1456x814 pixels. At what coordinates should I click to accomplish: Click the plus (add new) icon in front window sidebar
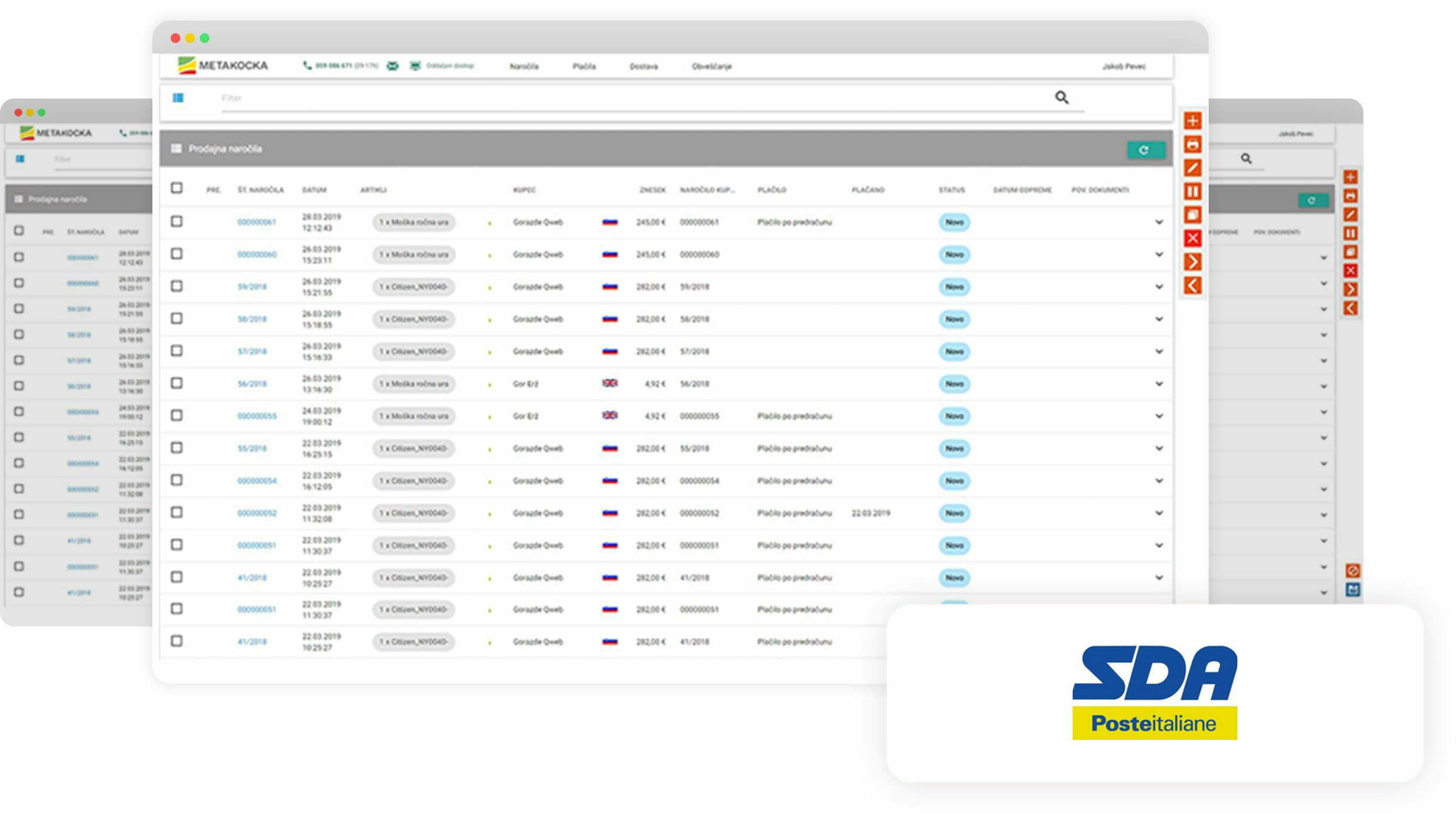(x=1192, y=121)
